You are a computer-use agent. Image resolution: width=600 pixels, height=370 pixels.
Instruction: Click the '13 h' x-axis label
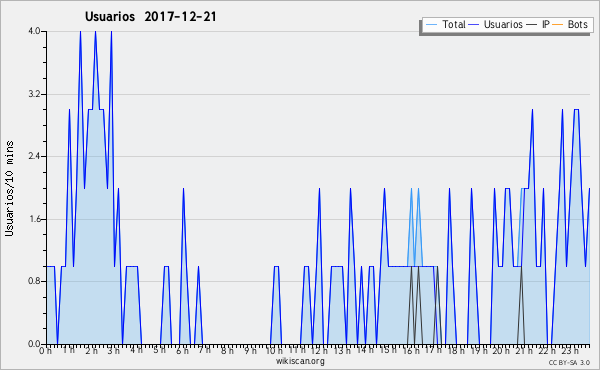point(342,350)
